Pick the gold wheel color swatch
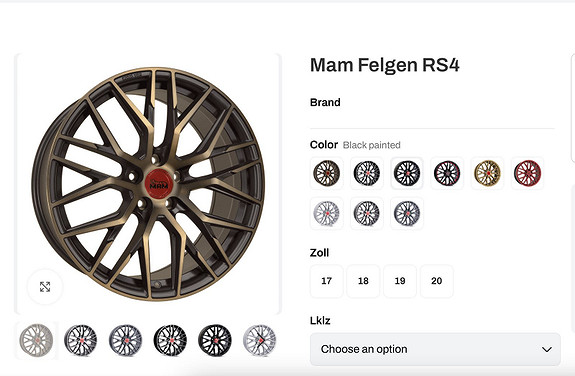This screenshot has height=376, width=575. 487,173
